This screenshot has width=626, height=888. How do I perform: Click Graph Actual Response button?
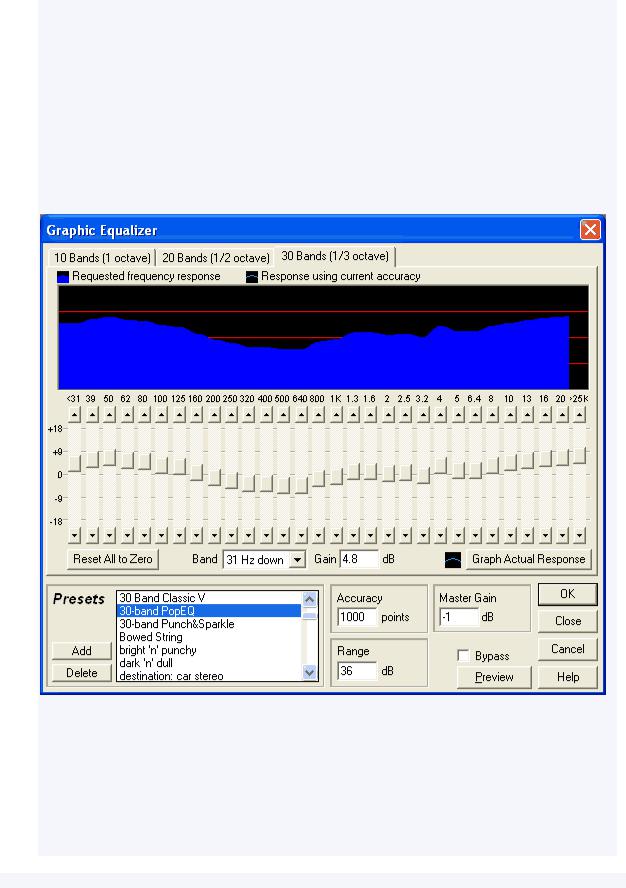(x=528, y=559)
